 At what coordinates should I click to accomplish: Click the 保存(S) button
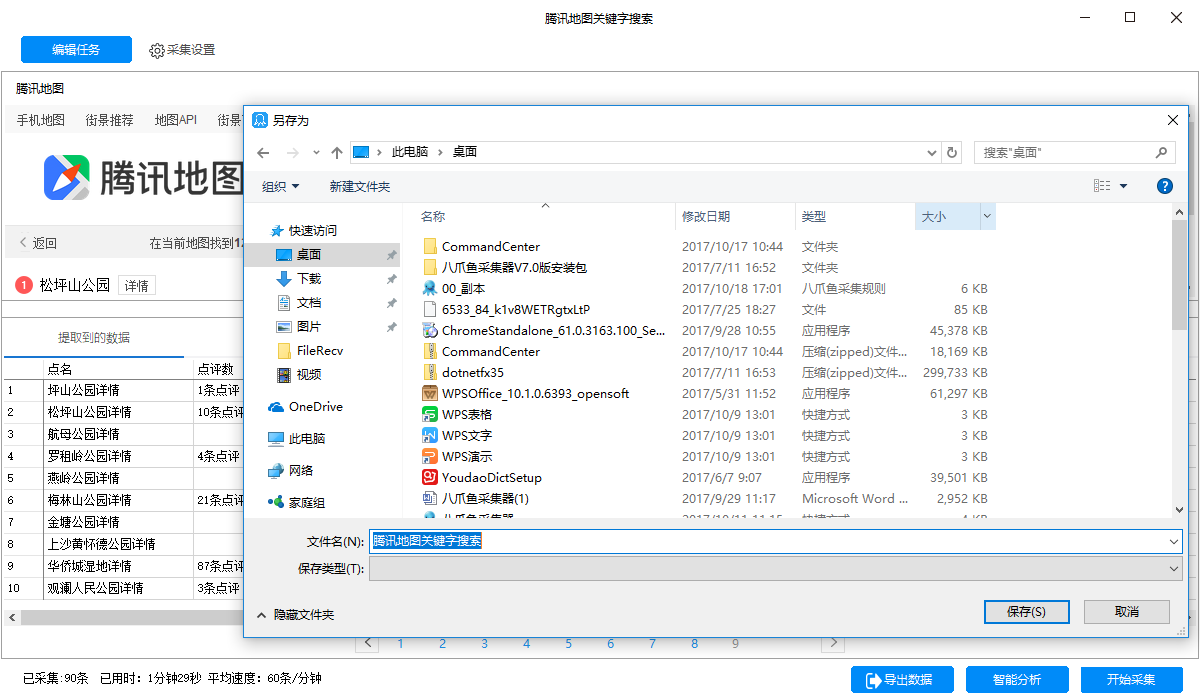click(x=1026, y=612)
